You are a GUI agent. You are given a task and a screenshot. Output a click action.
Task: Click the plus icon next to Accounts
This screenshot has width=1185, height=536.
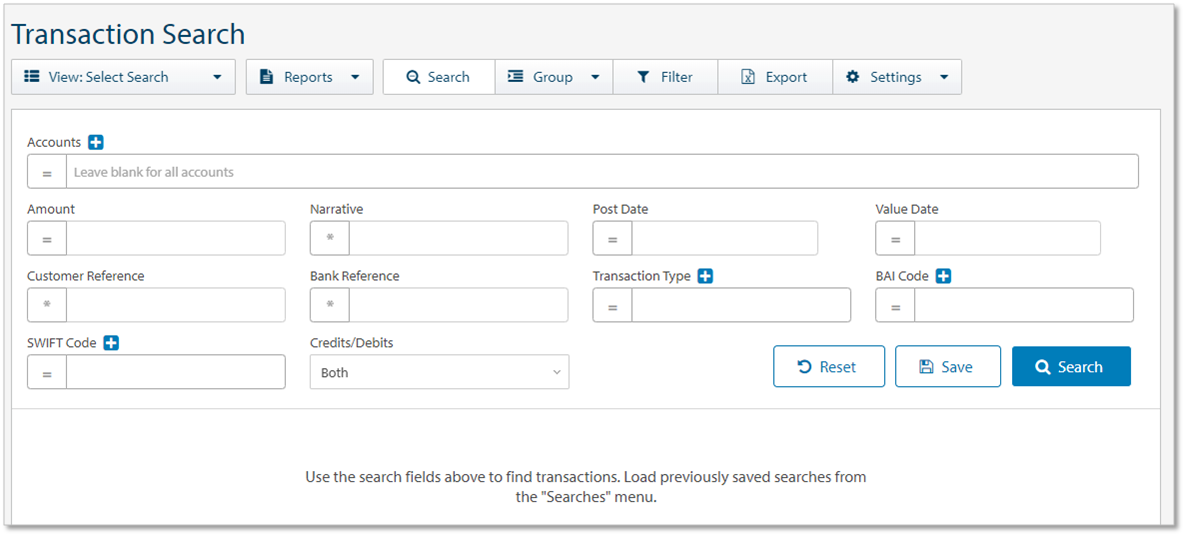pyautogui.click(x=96, y=143)
